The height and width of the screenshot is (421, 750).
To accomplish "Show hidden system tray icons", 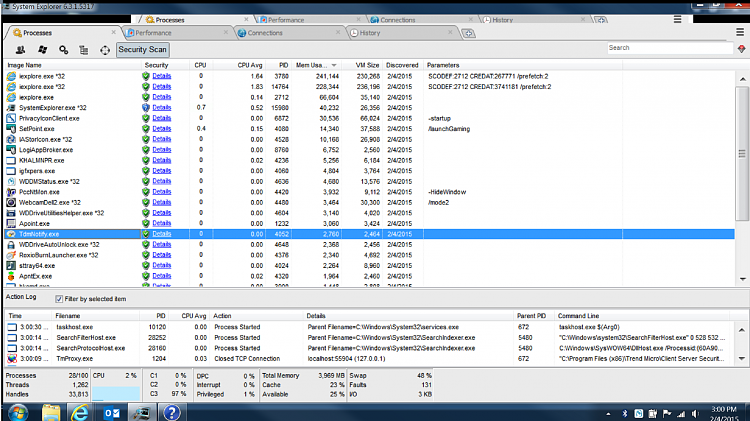I will point(608,414).
